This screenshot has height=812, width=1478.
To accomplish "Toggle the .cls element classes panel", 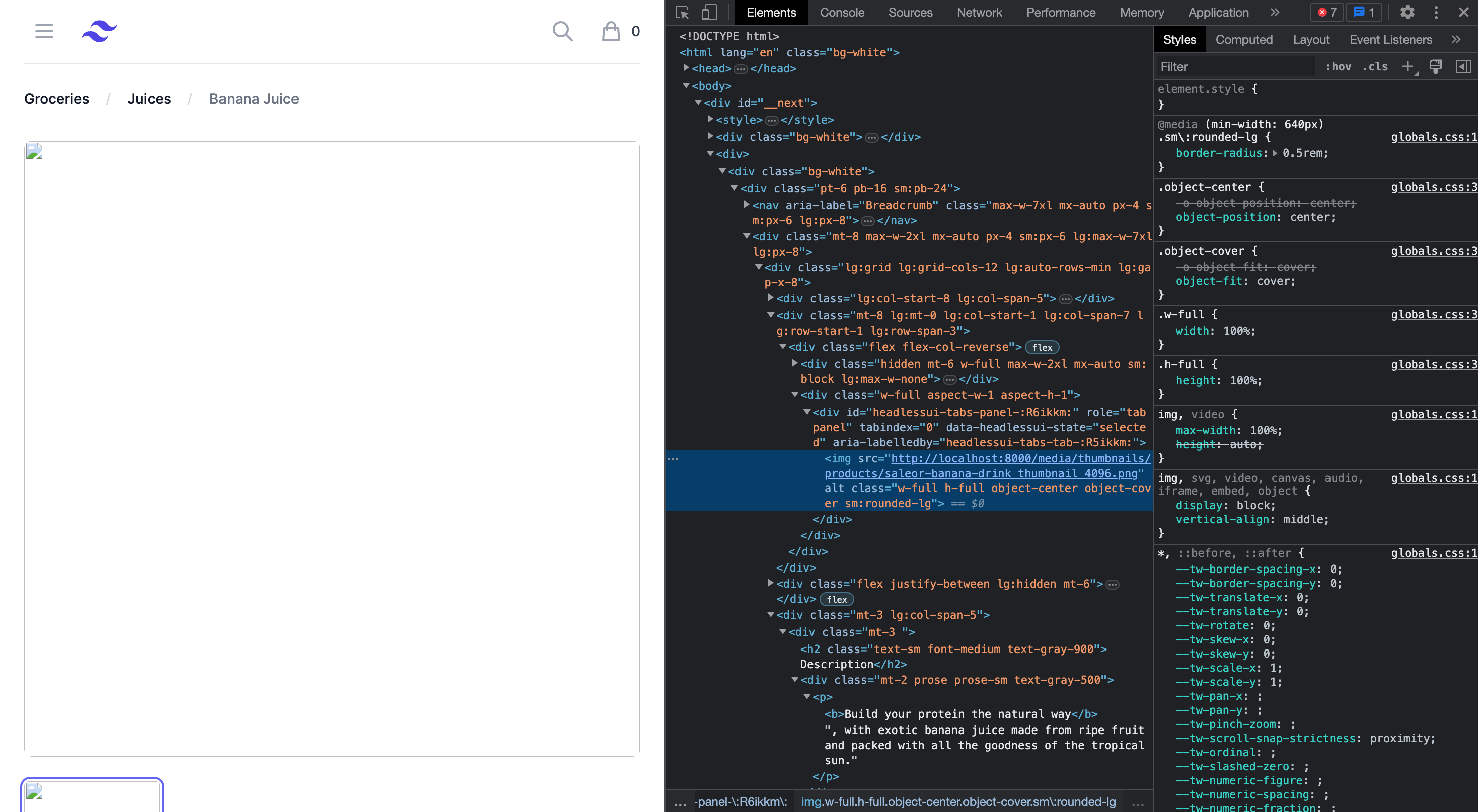I will 1375,66.
